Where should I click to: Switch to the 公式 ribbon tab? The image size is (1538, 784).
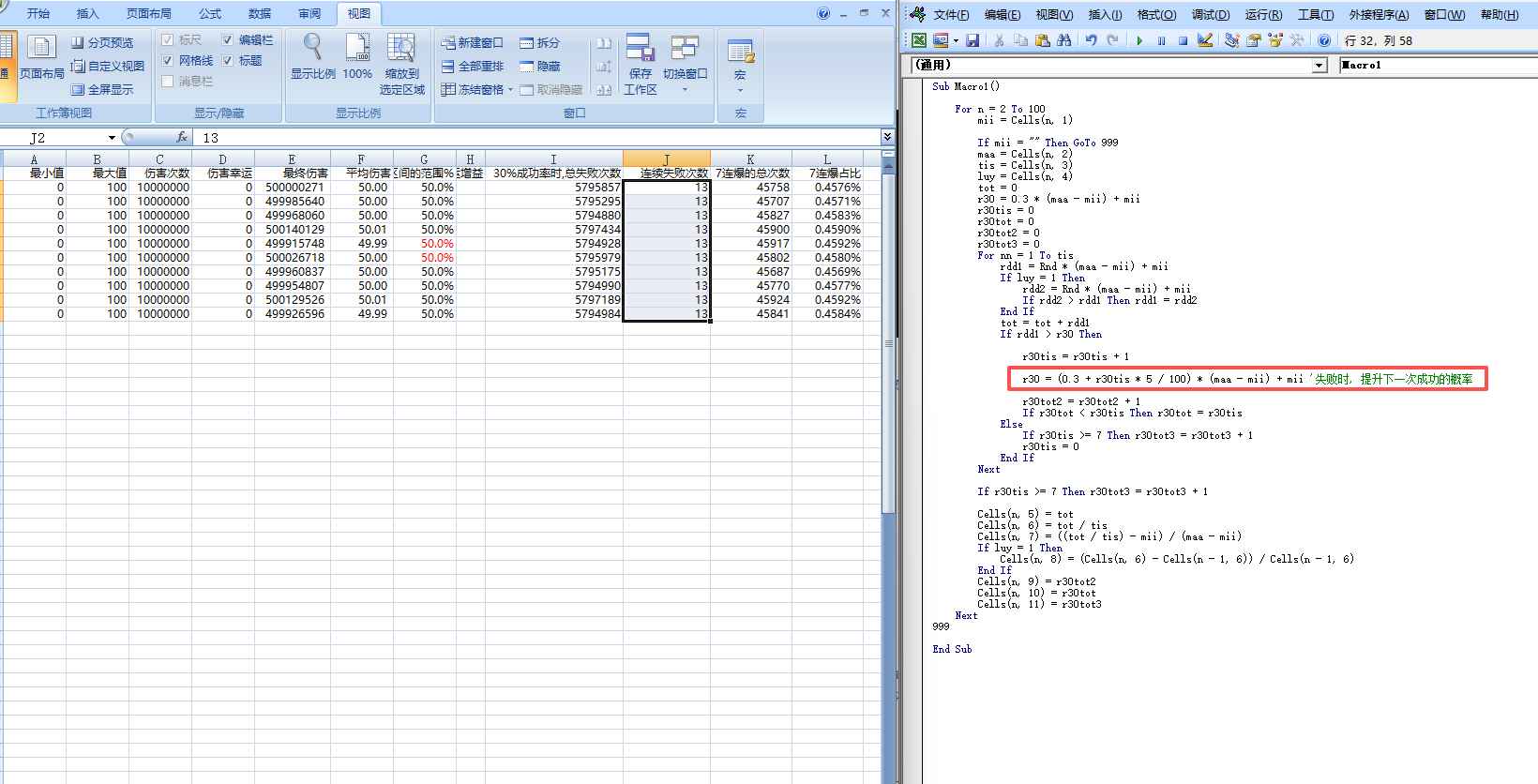point(210,14)
